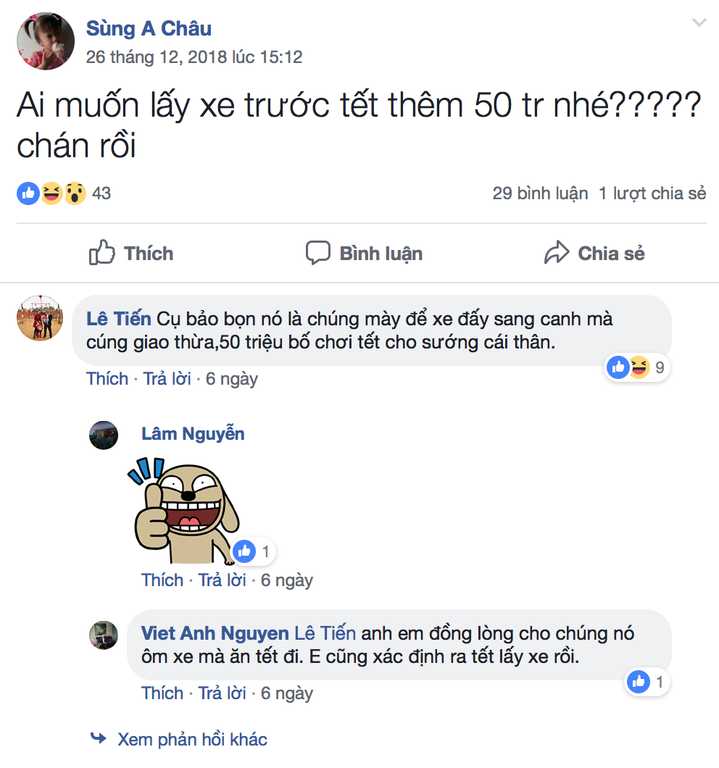
Task: Open Sùng A Châu's profile name
Action: [149, 28]
